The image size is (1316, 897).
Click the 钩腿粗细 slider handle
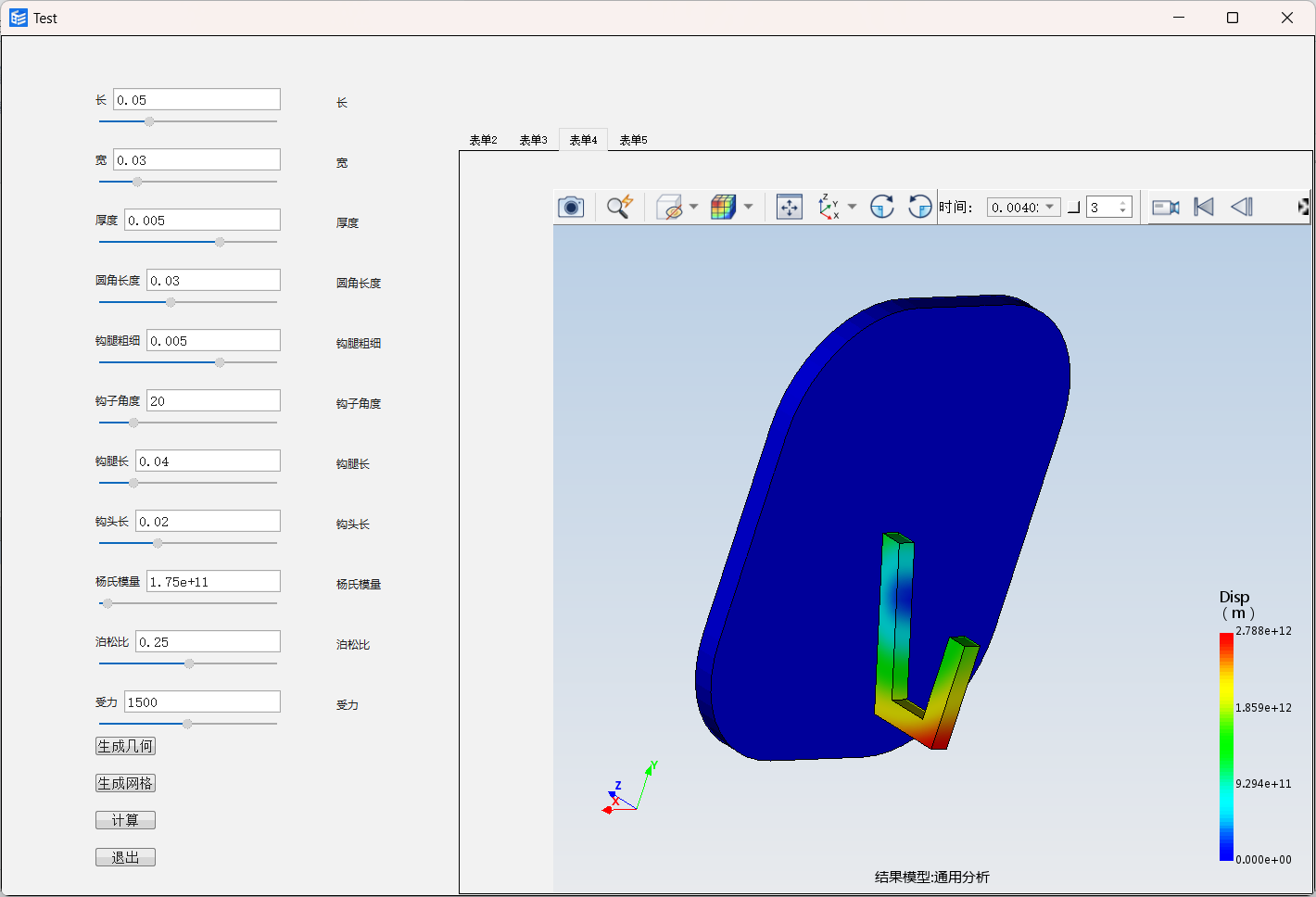tap(220, 362)
